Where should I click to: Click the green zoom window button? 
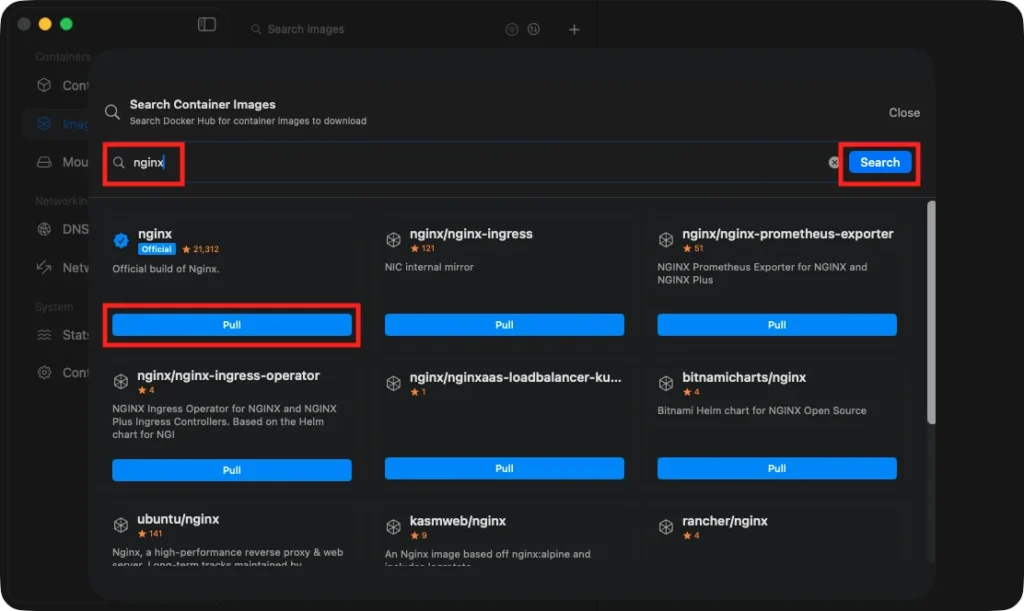pyautogui.click(x=66, y=24)
